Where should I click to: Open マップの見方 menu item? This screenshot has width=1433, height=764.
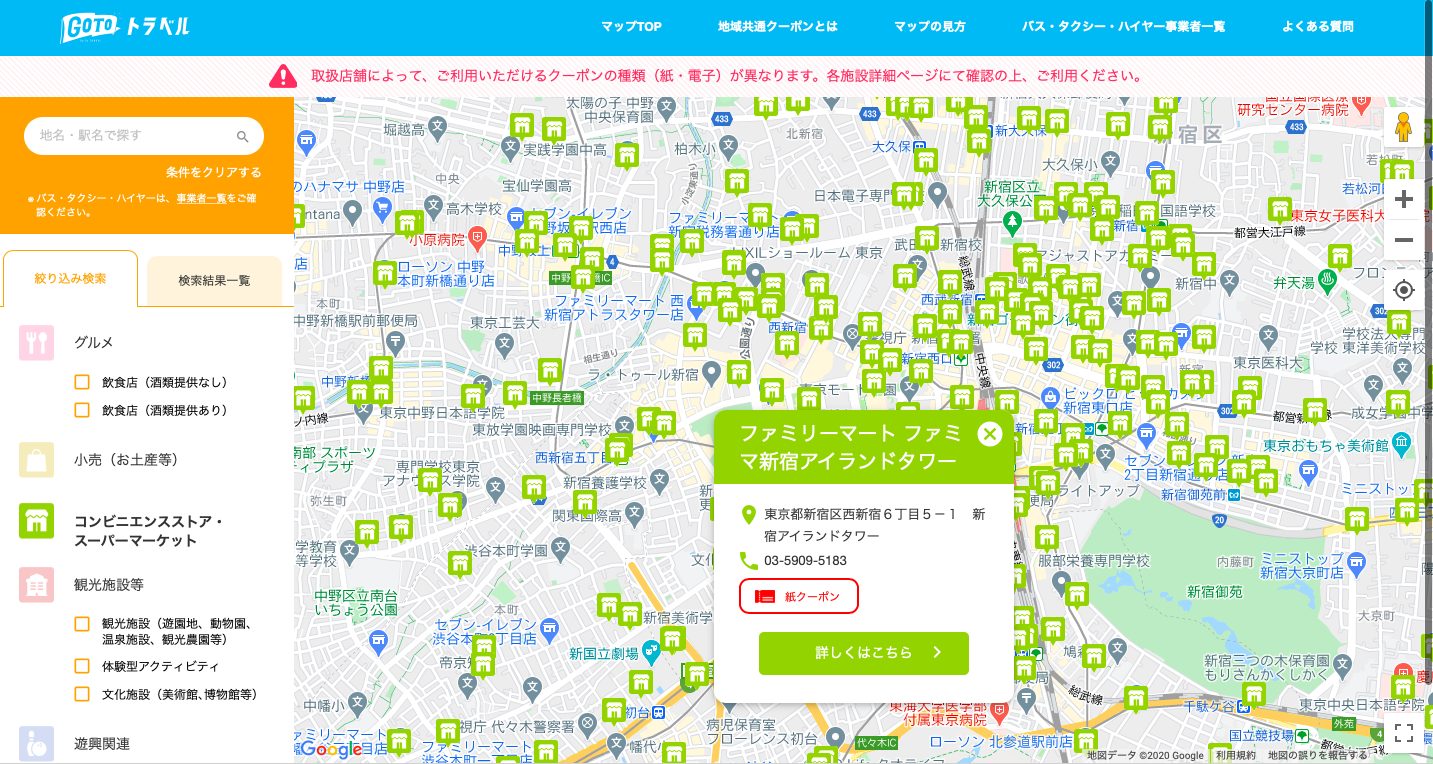(x=929, y=27)
